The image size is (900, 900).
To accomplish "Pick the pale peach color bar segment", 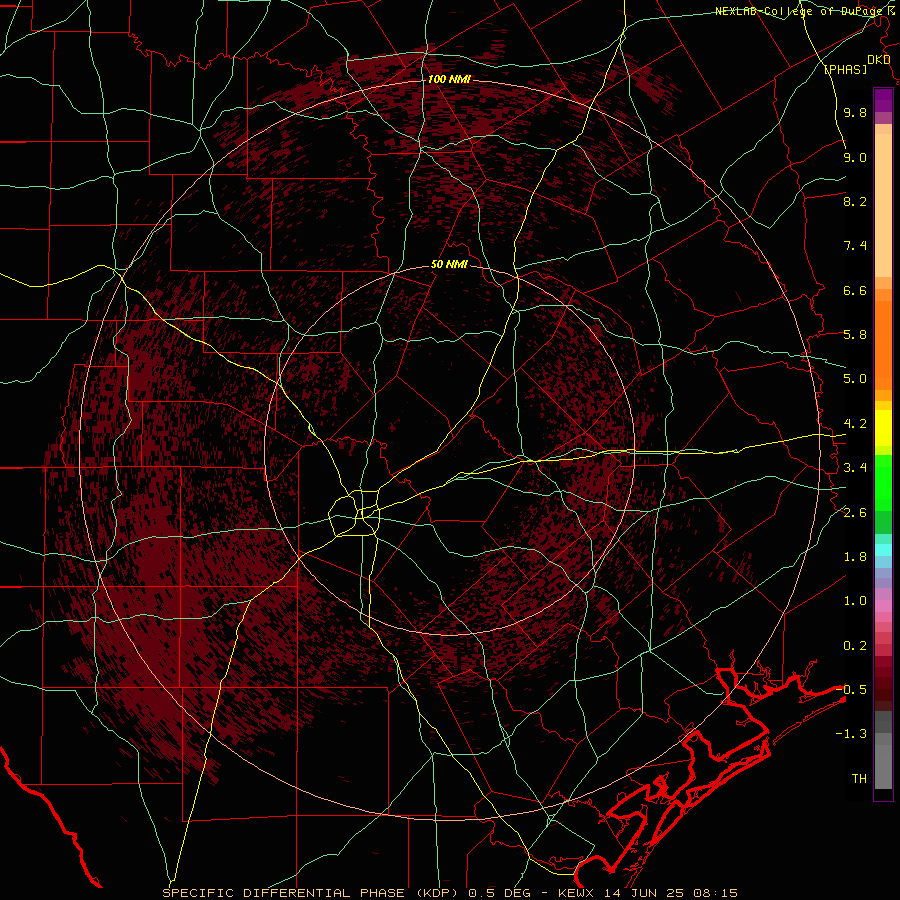I will tap(883, 207).
